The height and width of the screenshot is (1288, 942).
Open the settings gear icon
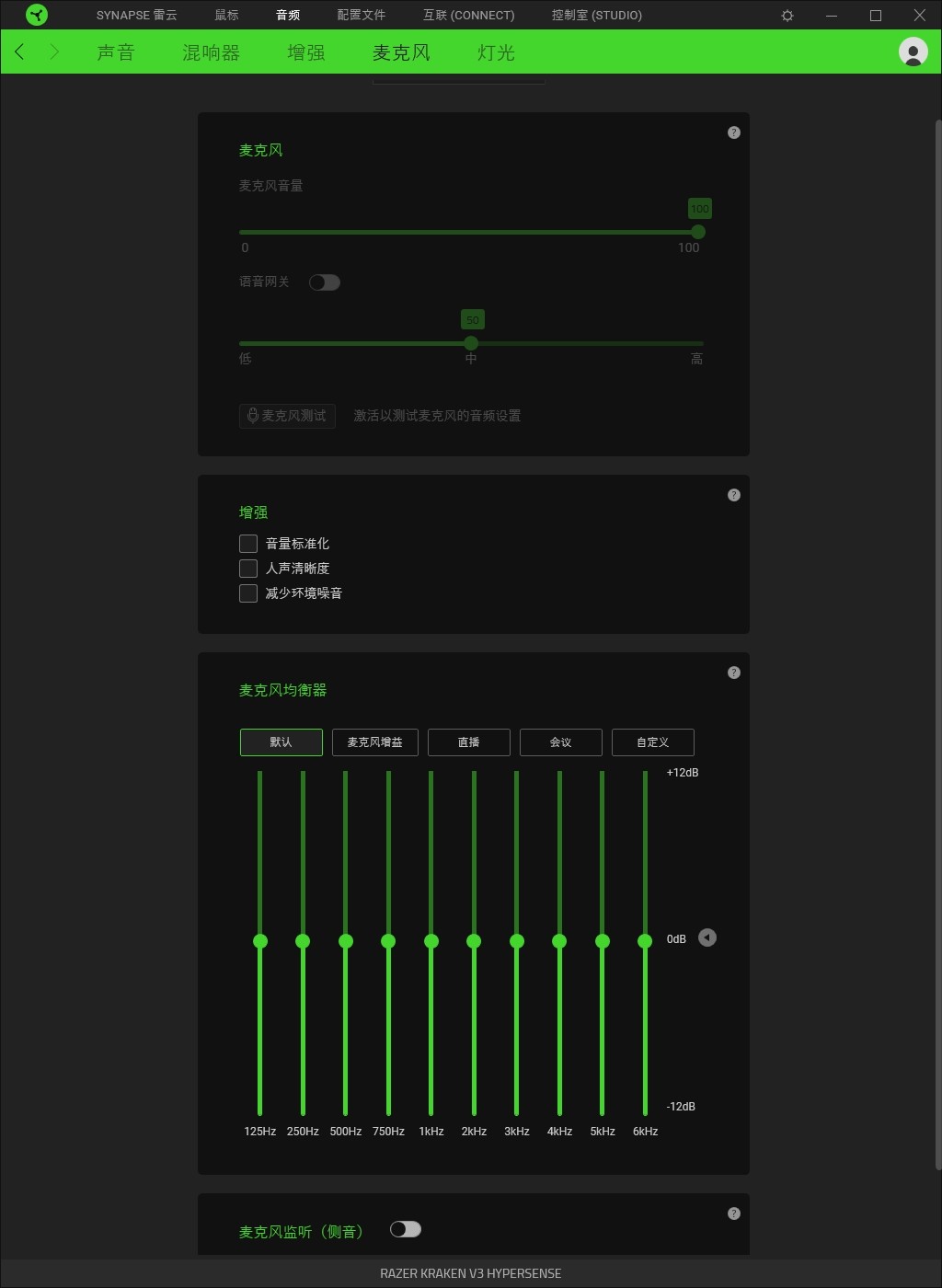(787, 16)
